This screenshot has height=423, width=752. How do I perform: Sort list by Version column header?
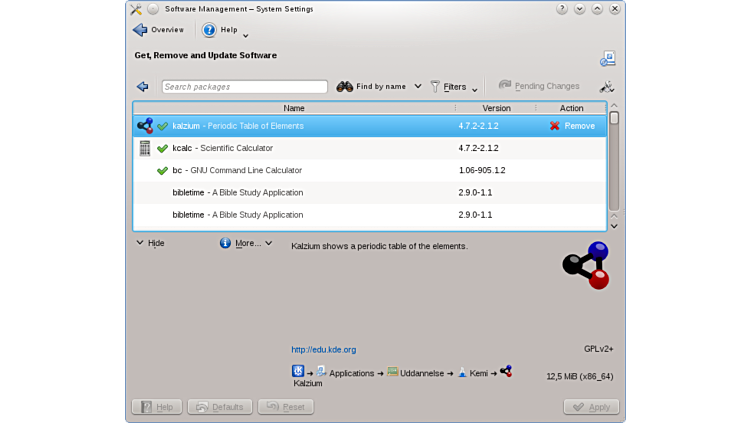point(496,108)
